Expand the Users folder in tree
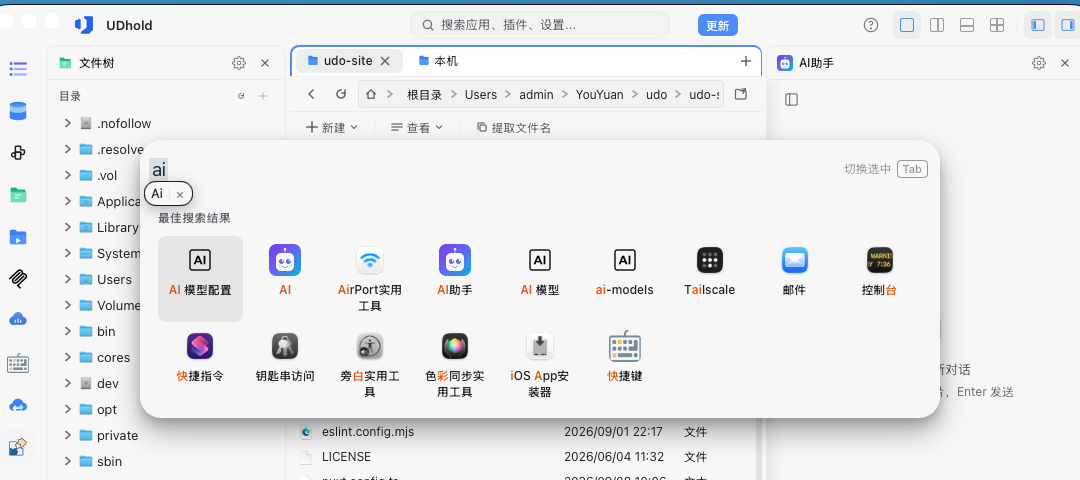 (68, 279)
